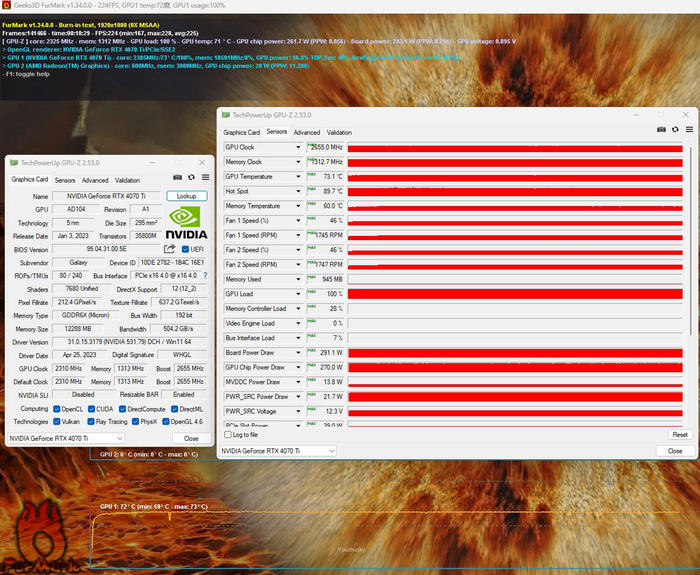This screenshot has height=575, width=700.
Task: Toggle OpenCL checkbox
Action: point(57,409)
